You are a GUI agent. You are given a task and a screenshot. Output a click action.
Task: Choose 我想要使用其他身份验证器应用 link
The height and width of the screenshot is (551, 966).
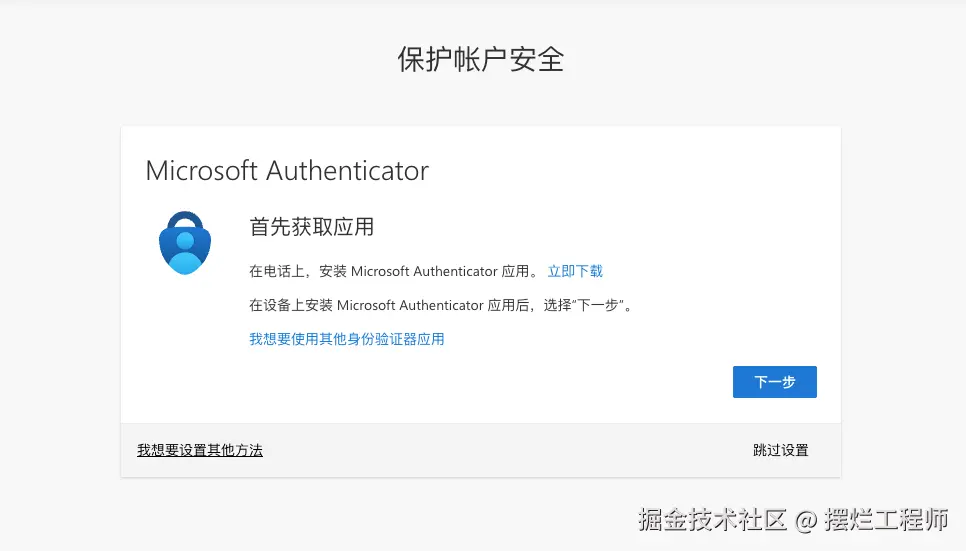pos(346,339)
